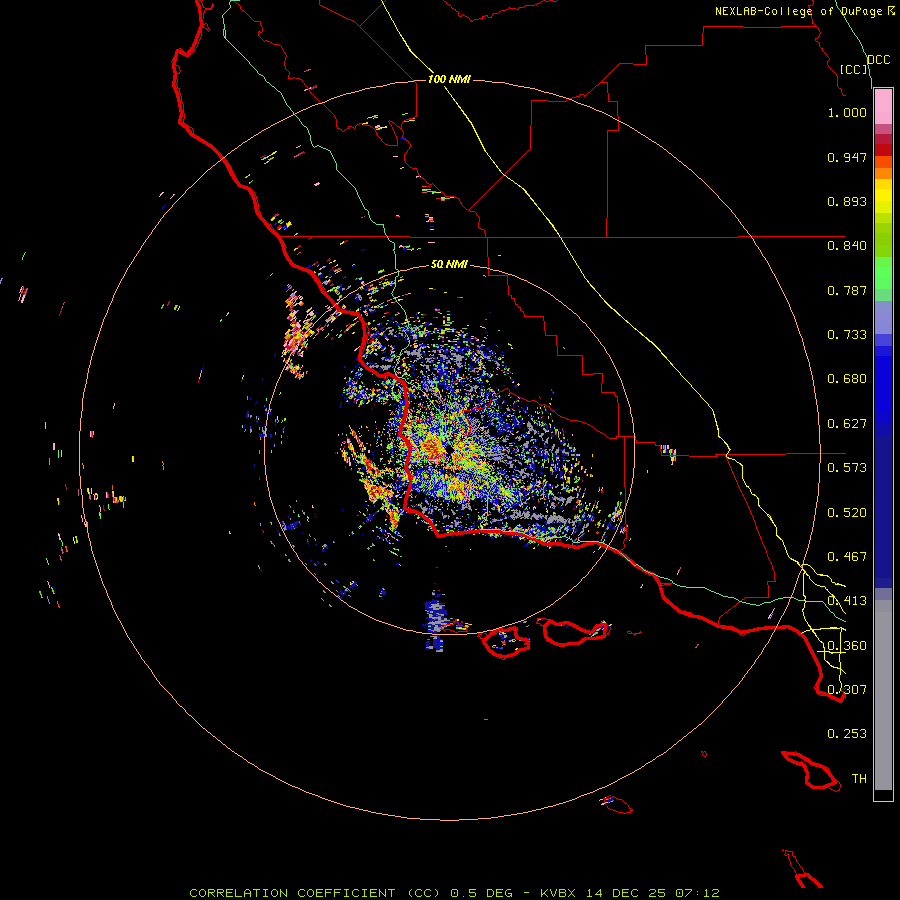The image size is (900, 900).
Task: Click the 100 NMI range ring label
Action: click(x=449, y=79)
